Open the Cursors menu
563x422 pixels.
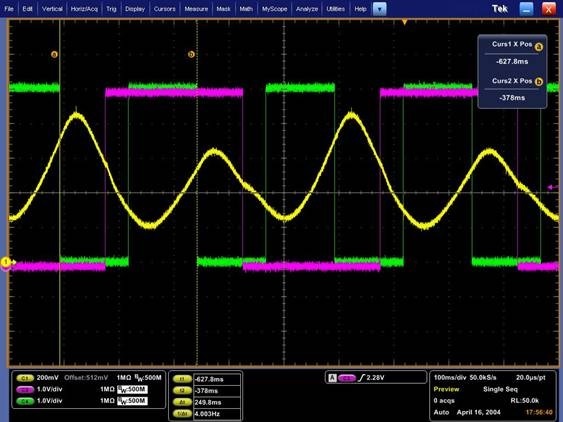point(164,9)
